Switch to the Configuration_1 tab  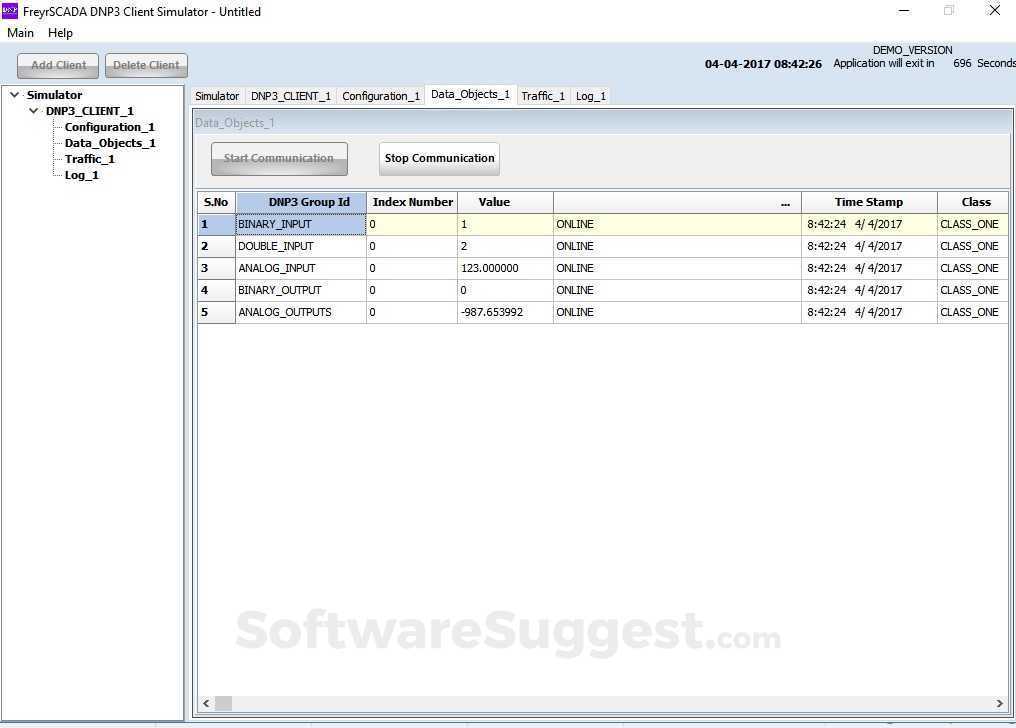pyautogui.click(x=380, y=95)
